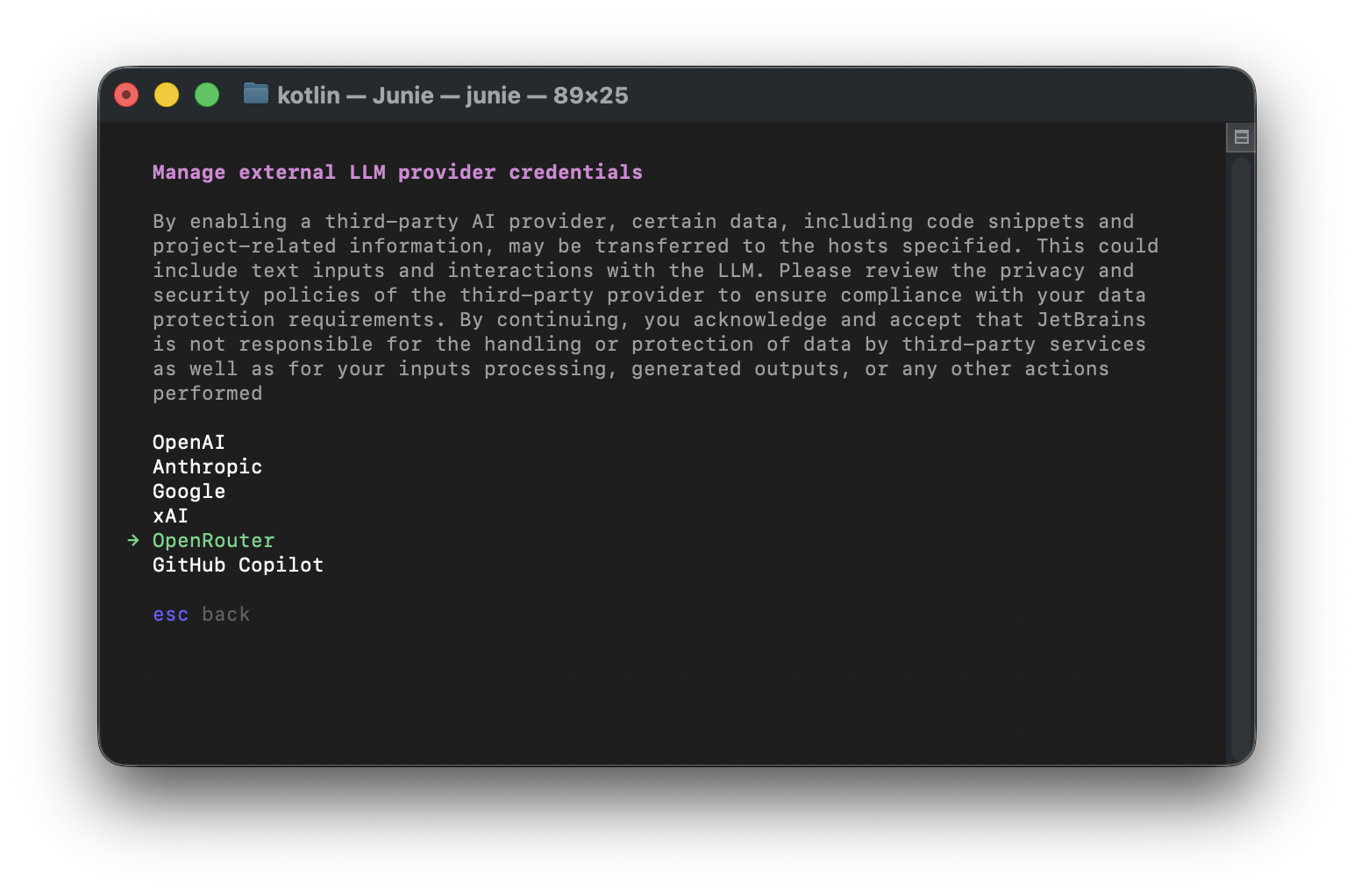The width and height of the screenshot is (1354, 896).
Task: Select the highlighted OpenRouter entry
Action: pyautogui.click(x=213, y=540)
